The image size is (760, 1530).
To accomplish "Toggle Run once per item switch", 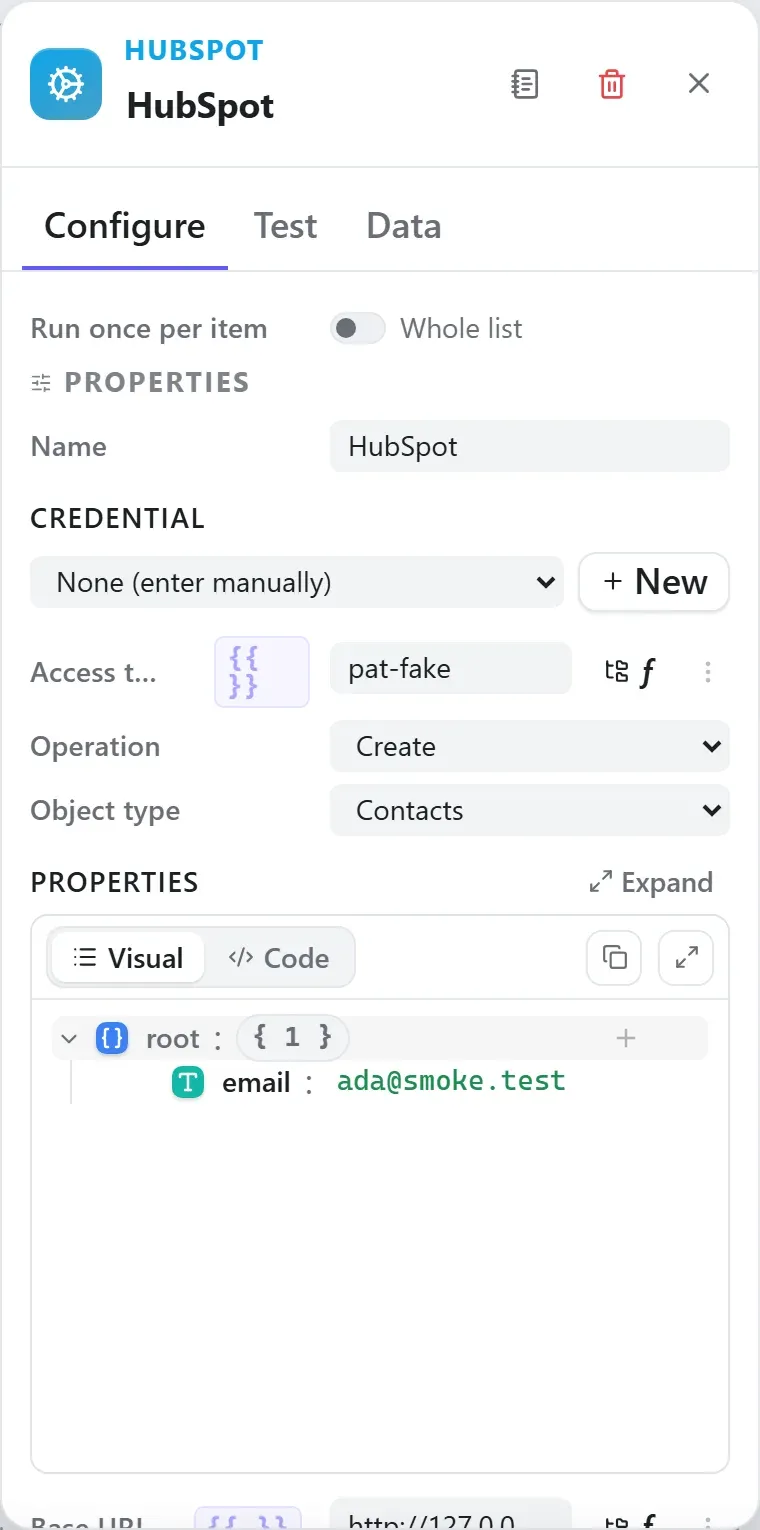I will 358,328.
